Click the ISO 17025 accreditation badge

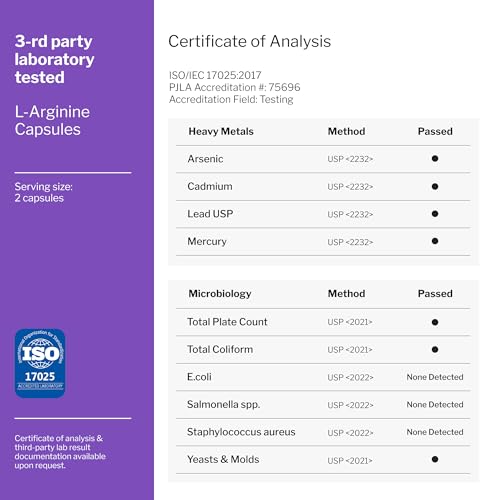click(x=40, y=363)
